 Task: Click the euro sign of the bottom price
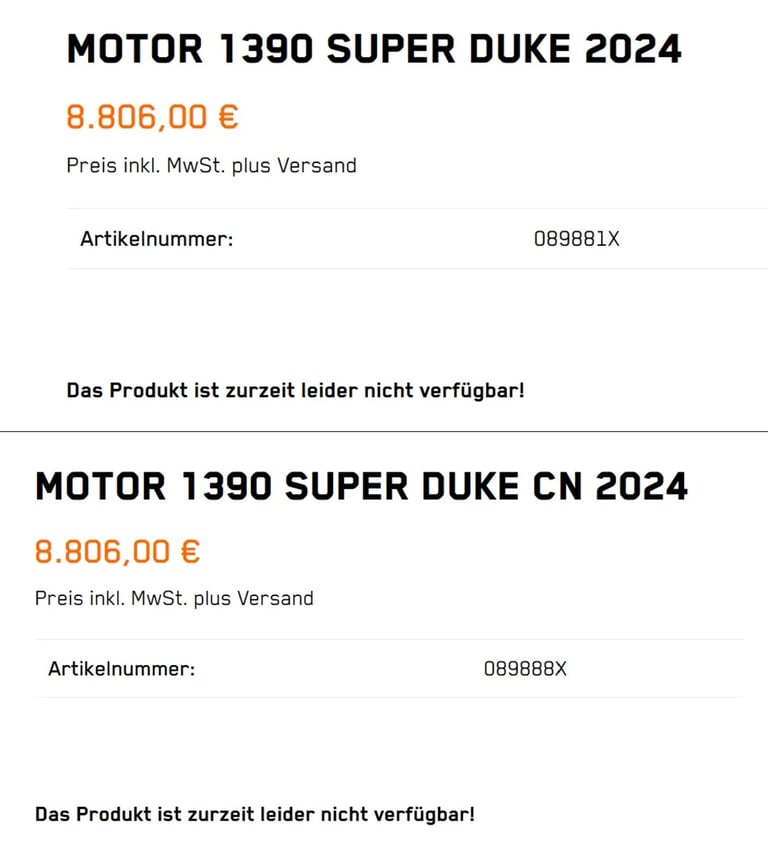(x=190, y=552)
